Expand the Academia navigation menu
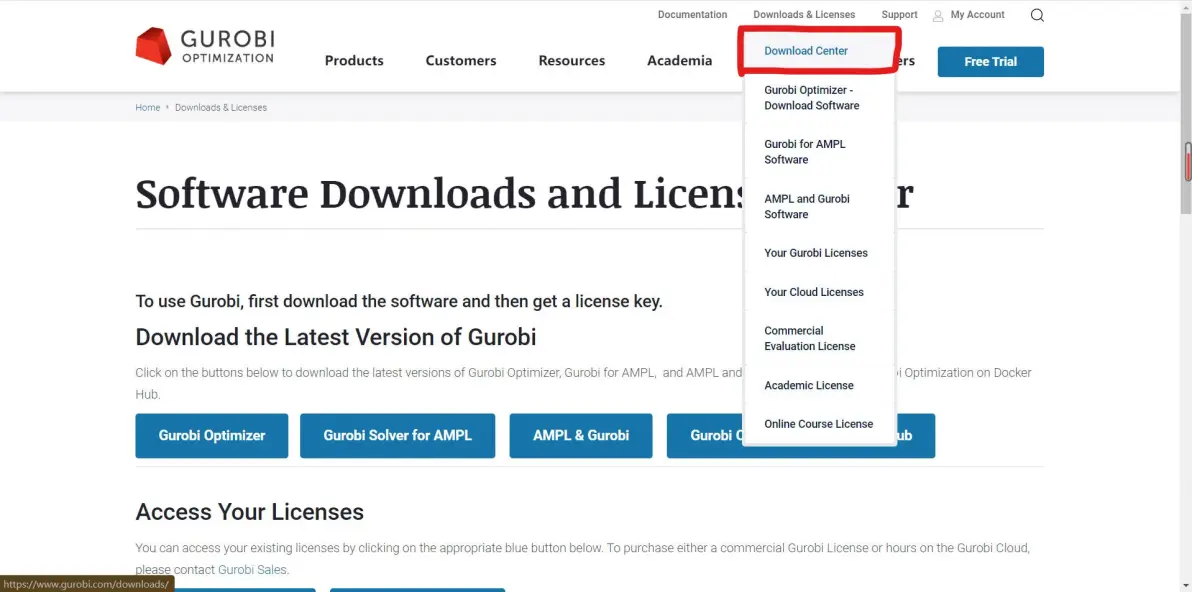Screen dimensions: 1192x592 [x=680, y=61]
